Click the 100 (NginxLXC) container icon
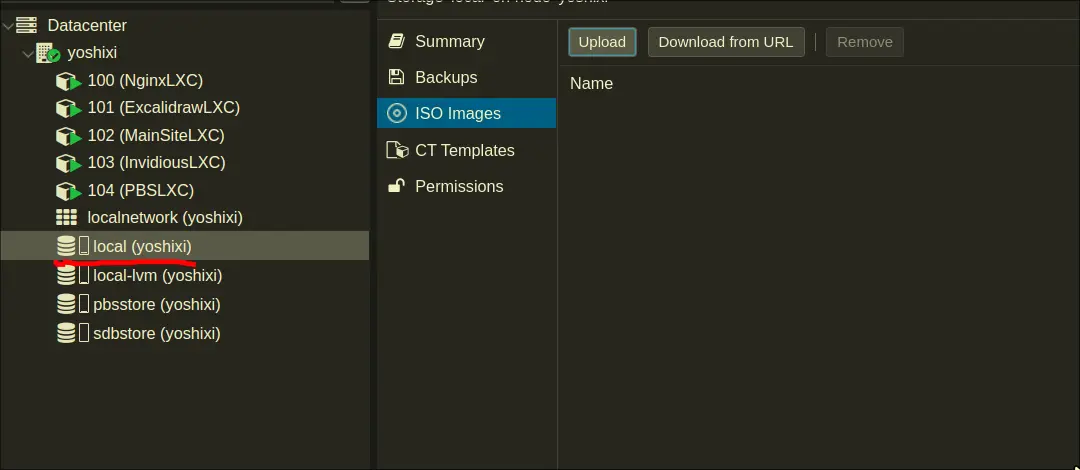This screenshot has height=470, width=1080. [x=68, y=81]
